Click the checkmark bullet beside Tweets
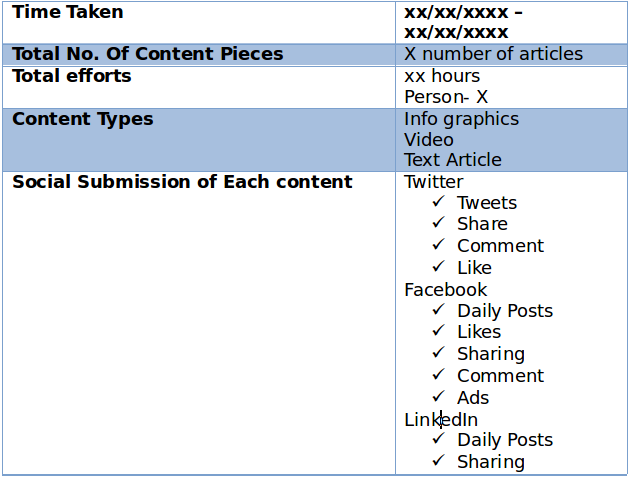Screen dimensions: 630x477 point(438,202)
